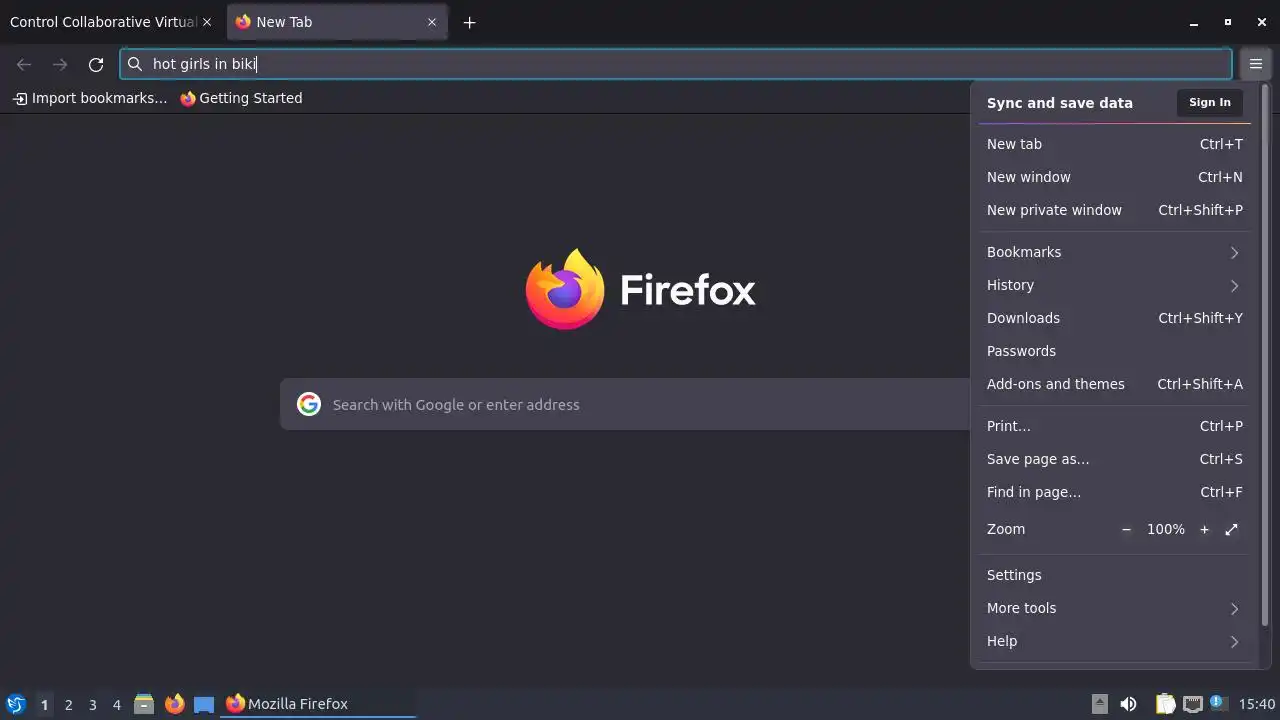Open Add-ons and themes
The image size is (1280, 720).
(1114, 384)
